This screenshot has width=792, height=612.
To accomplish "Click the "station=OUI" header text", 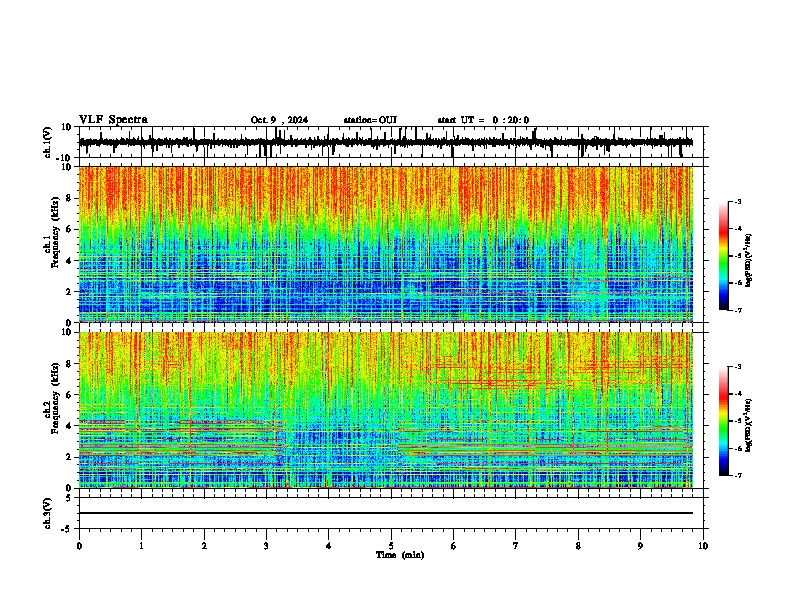I will click(x=370, y=120).
